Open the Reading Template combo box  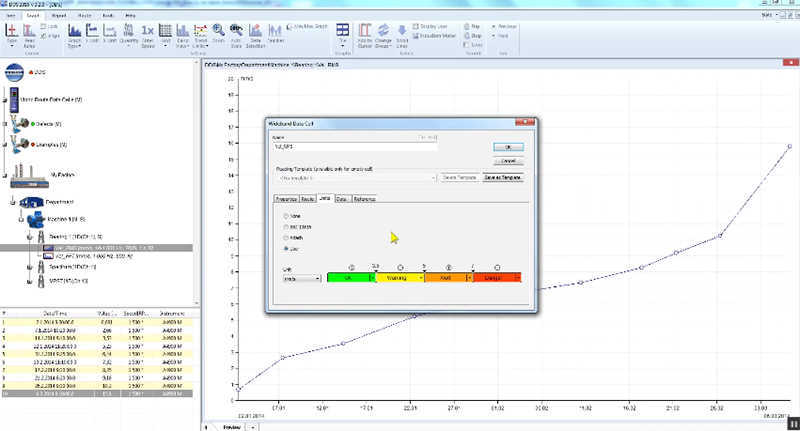355,177
